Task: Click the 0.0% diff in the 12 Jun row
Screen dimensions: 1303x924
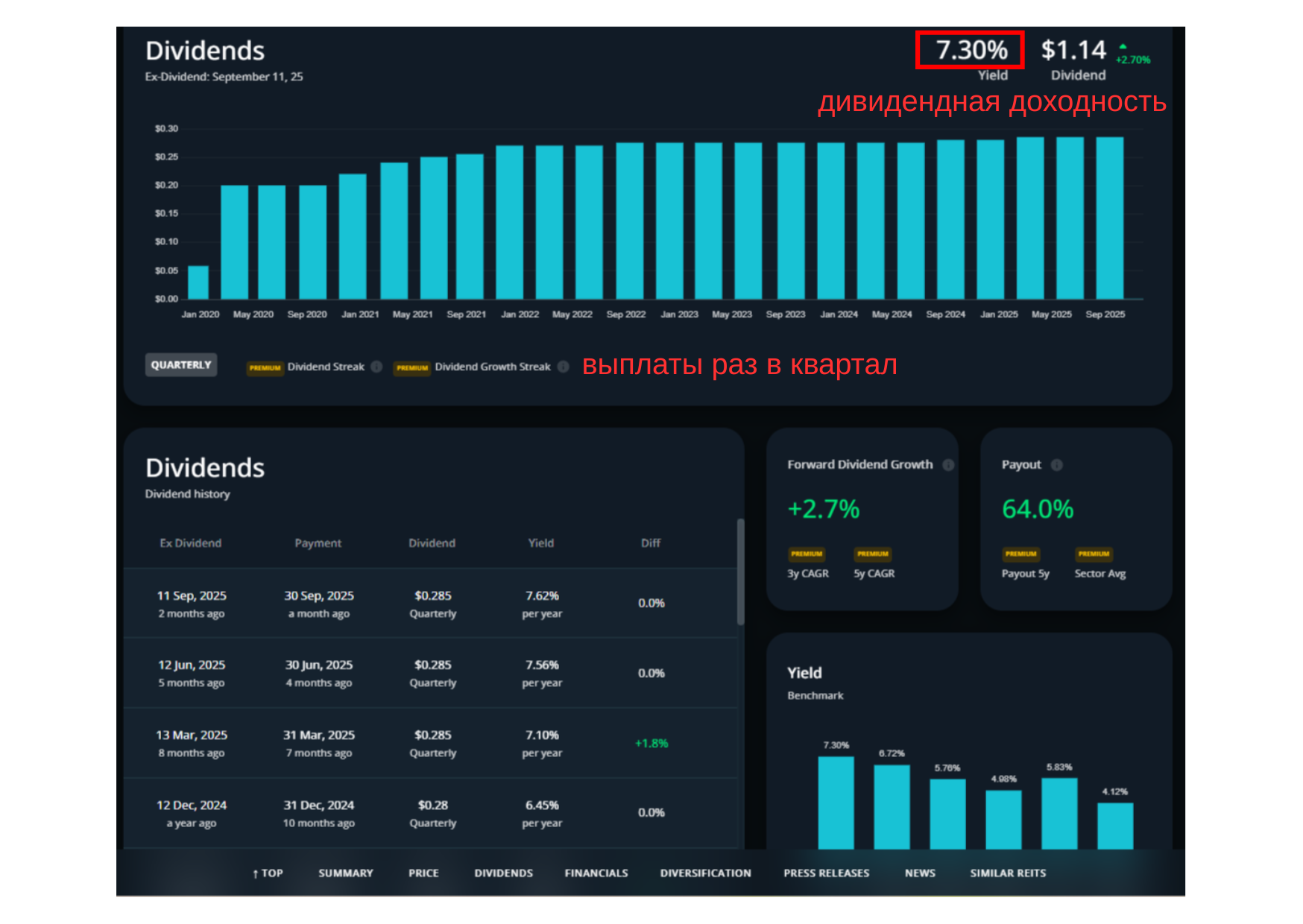Action: (651, 674)
